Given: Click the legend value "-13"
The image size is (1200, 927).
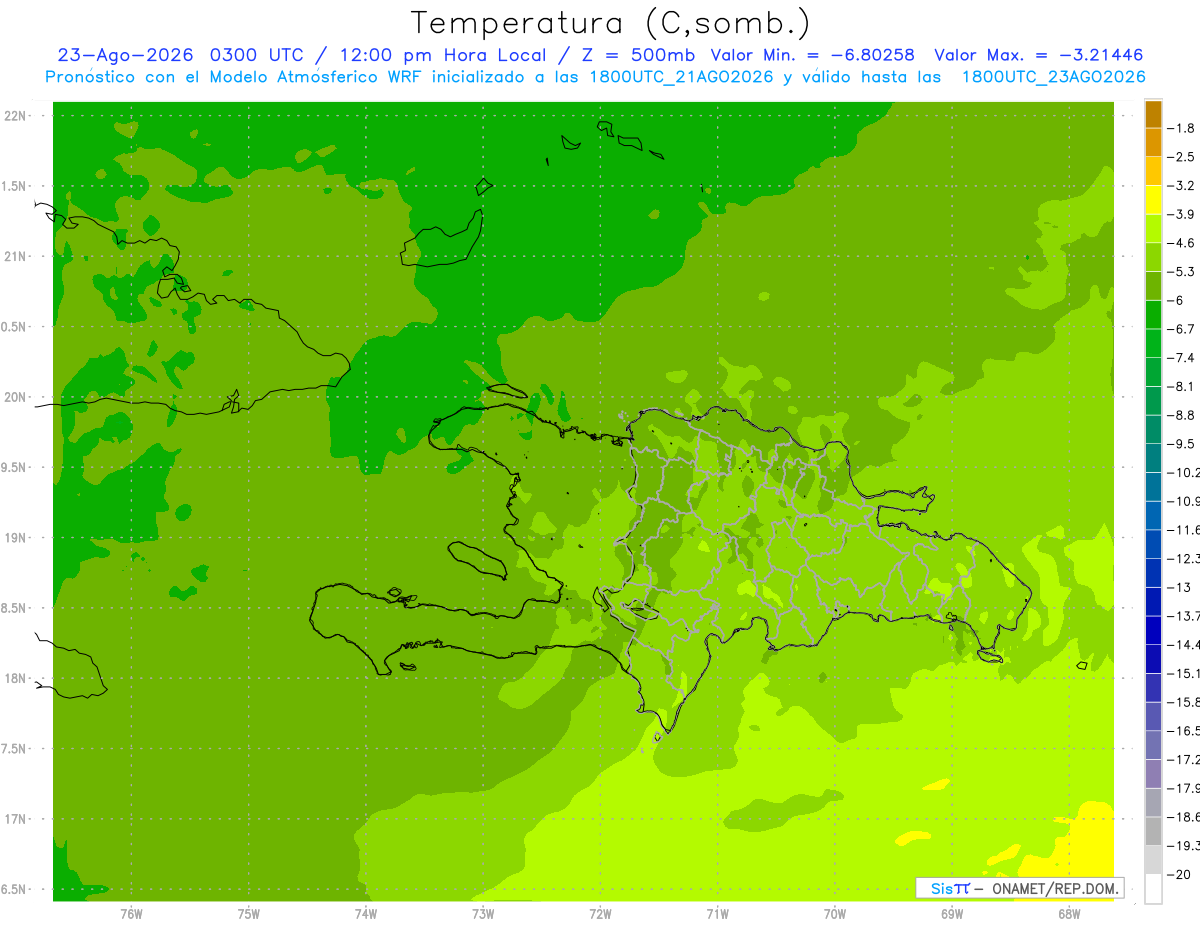Looking at the screenshot, I should click(1178, 587).
